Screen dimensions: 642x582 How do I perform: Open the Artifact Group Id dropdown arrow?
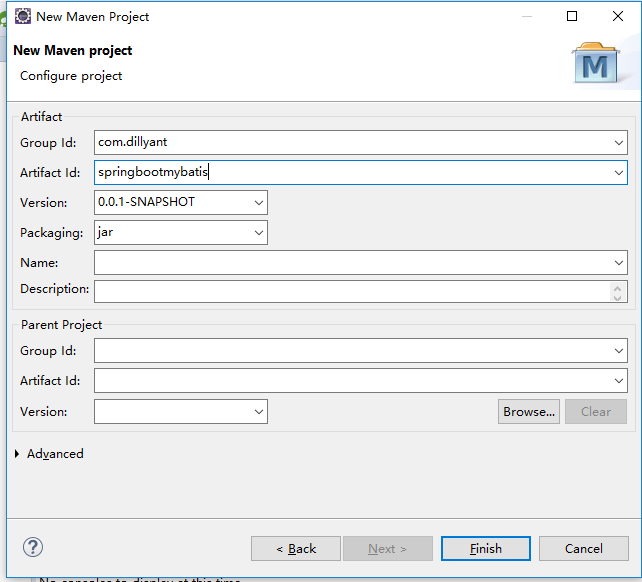[x=619, y=143]
